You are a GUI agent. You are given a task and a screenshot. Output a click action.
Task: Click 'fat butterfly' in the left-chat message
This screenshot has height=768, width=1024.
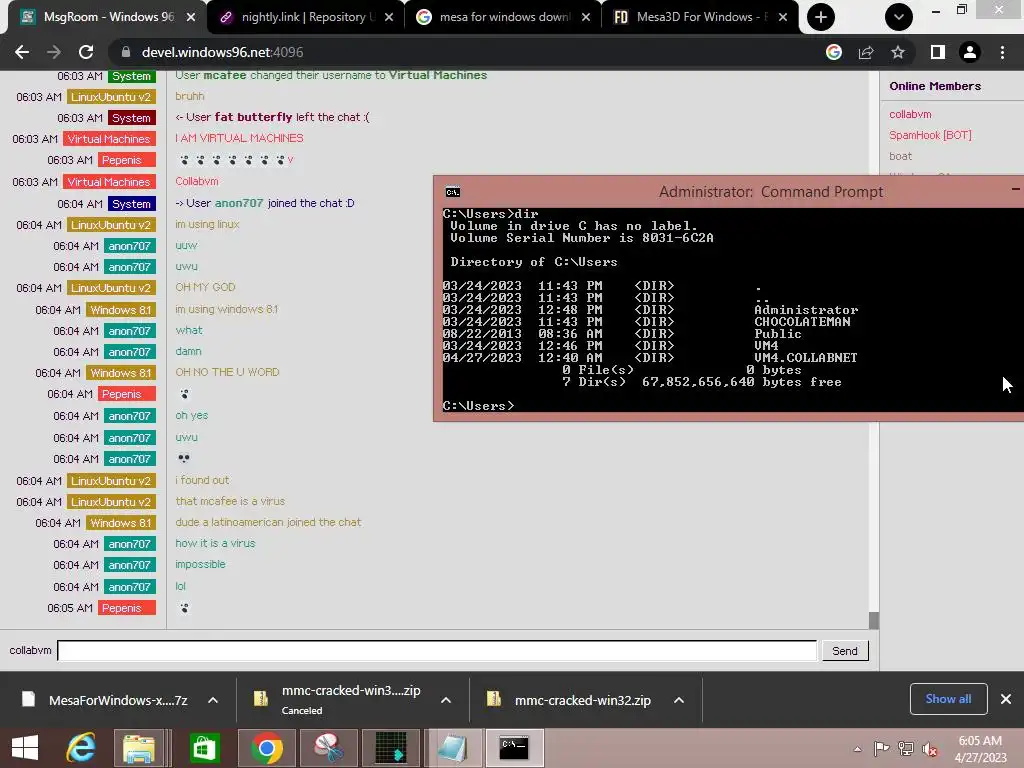[x=253, y=117]
